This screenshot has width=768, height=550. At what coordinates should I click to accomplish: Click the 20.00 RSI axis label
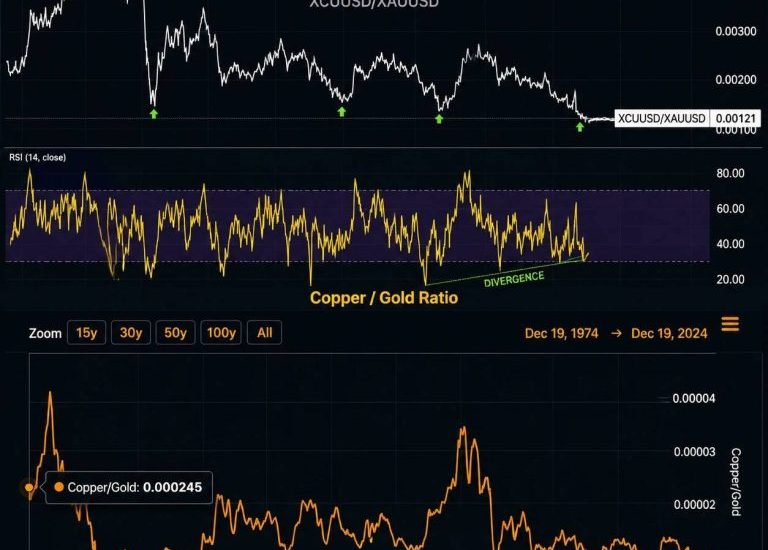point(730,280)
